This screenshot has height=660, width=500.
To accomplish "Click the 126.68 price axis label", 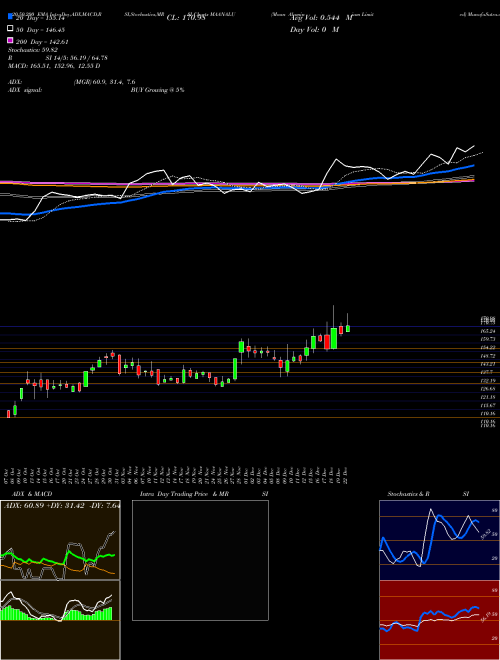I will (489, 389).
